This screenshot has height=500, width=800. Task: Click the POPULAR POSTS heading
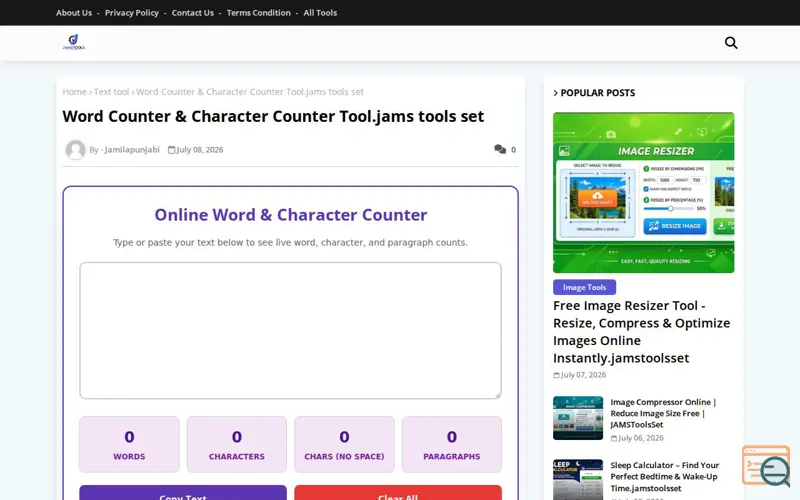[x=597, y=93]
